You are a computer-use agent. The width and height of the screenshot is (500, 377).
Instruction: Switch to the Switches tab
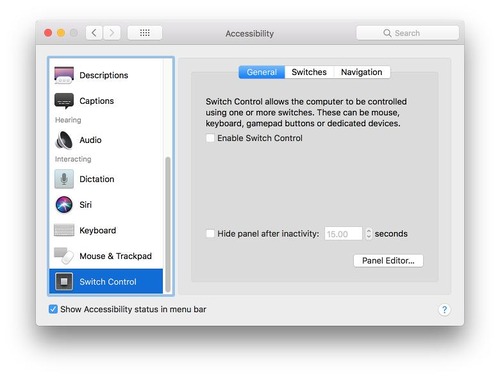pos(309,72)
